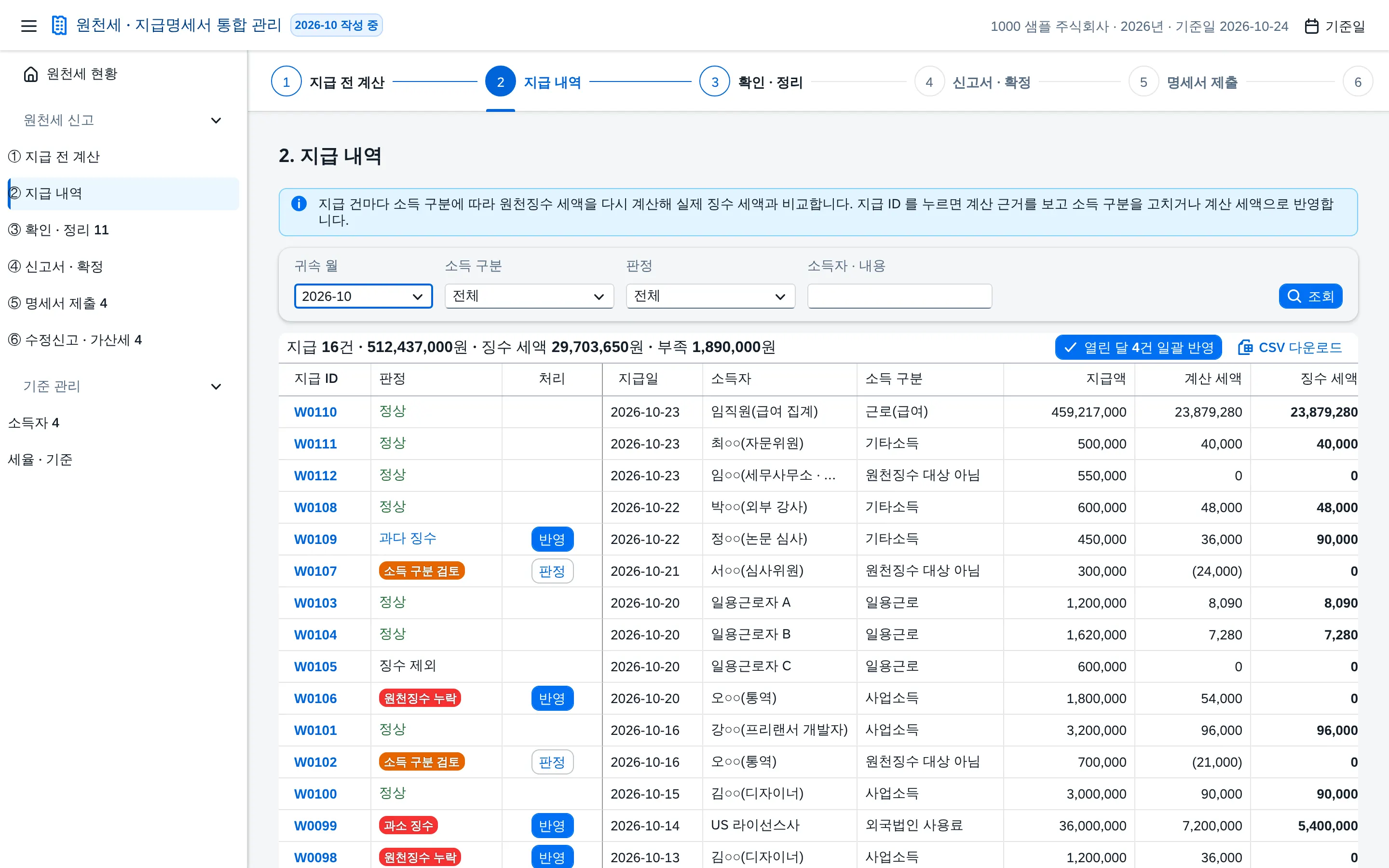Click 판정 button for W0102

(x=552, y=762)
